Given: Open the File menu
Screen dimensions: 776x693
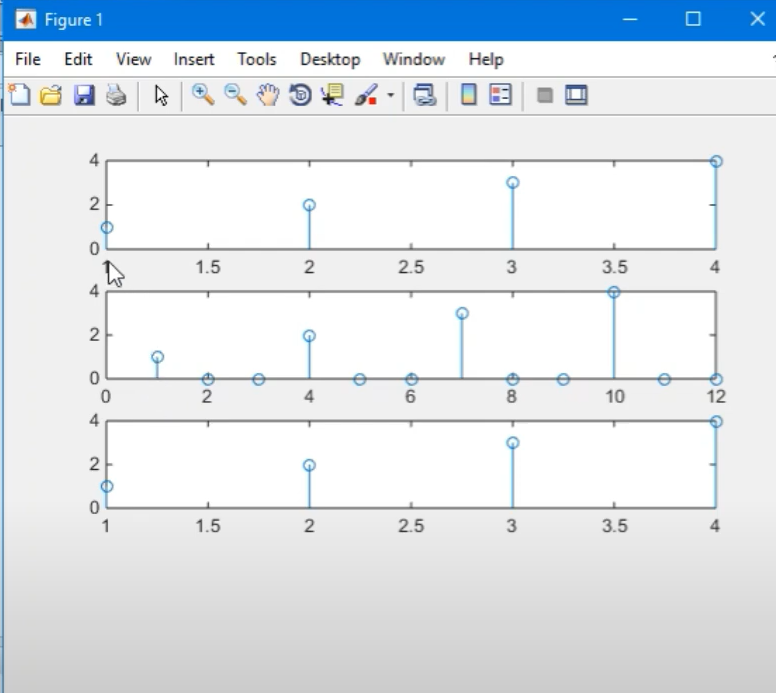Looking at the screenshot, I should click(x=28, y=59).
